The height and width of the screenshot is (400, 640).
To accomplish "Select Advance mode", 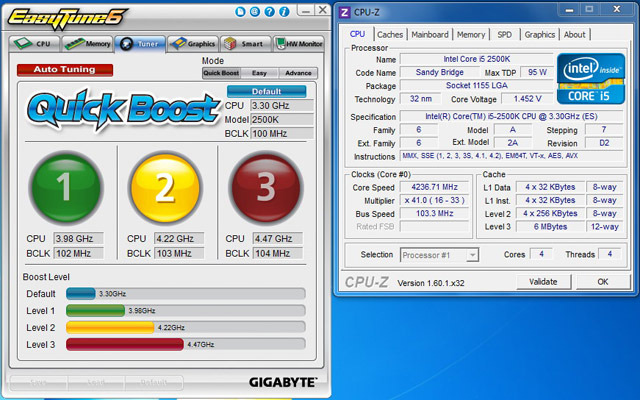I will coord(298,73).
